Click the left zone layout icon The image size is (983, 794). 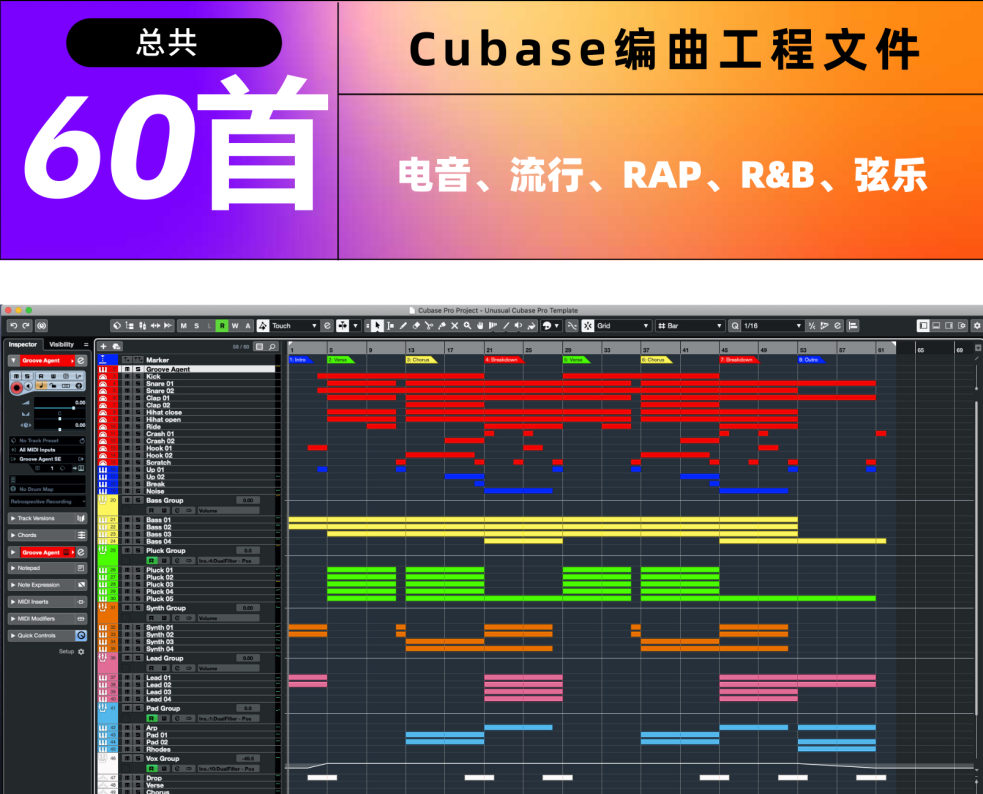pos(923,326)
